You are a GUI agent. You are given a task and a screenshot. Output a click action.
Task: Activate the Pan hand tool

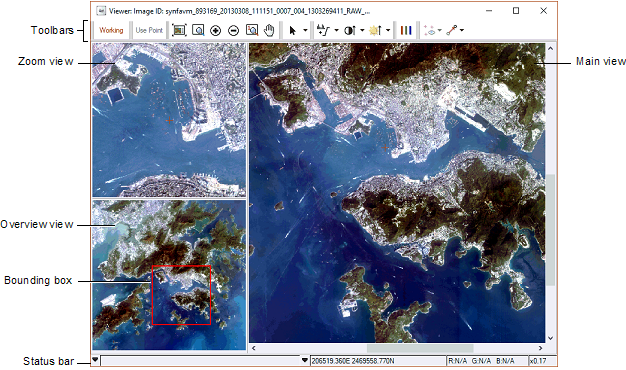click(270, 30)
